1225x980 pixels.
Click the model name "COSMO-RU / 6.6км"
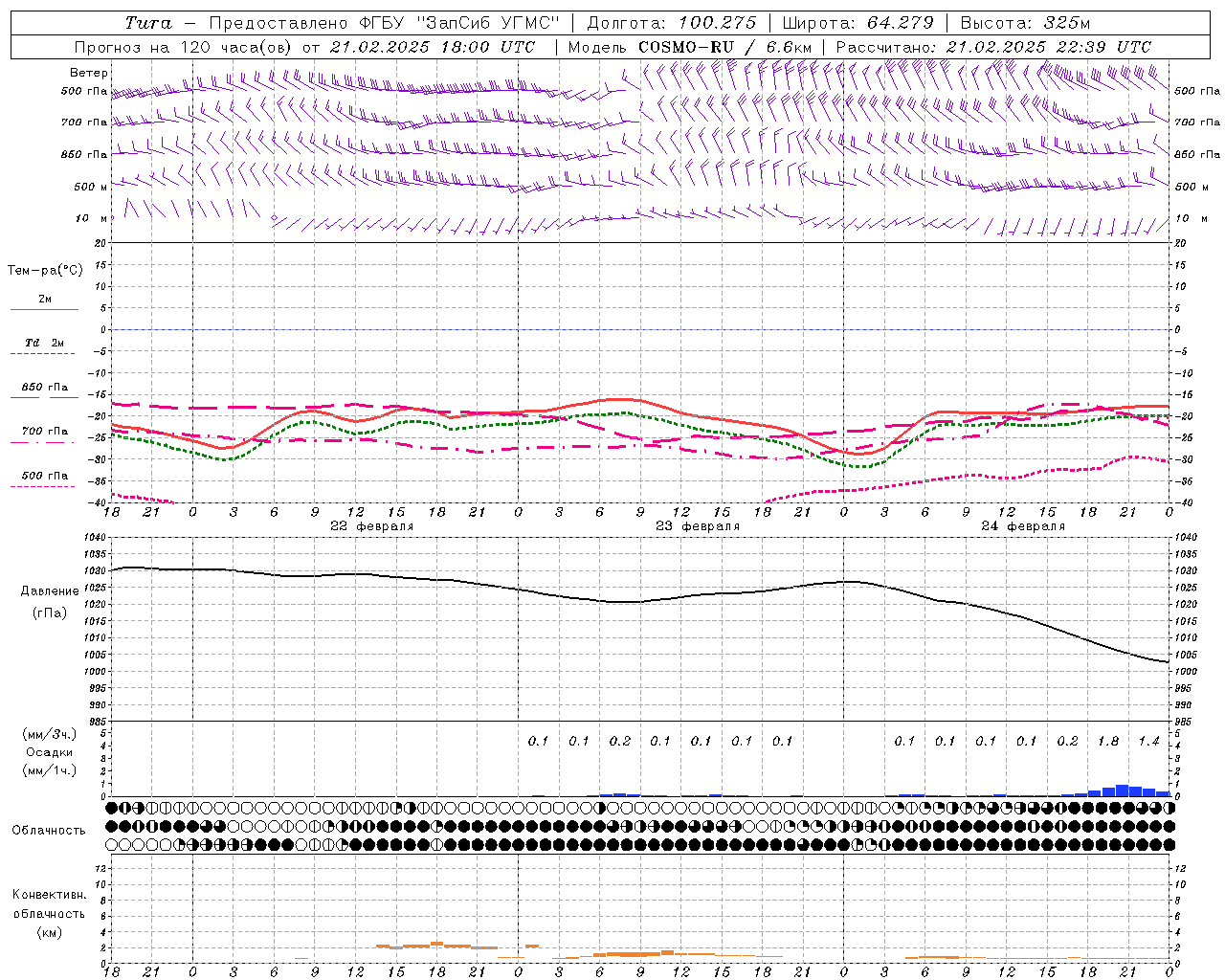(x=725, y=47)
